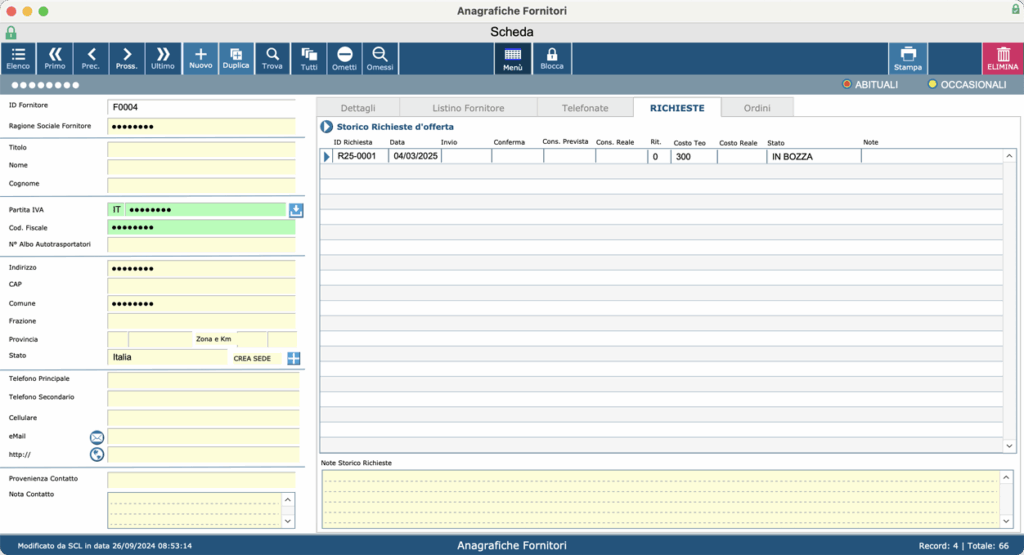Image resolution: width=1024 pixels, height=555 pixels.
Task: Click the plus icon beside CREA SEDE
Action: click(294, 358)
